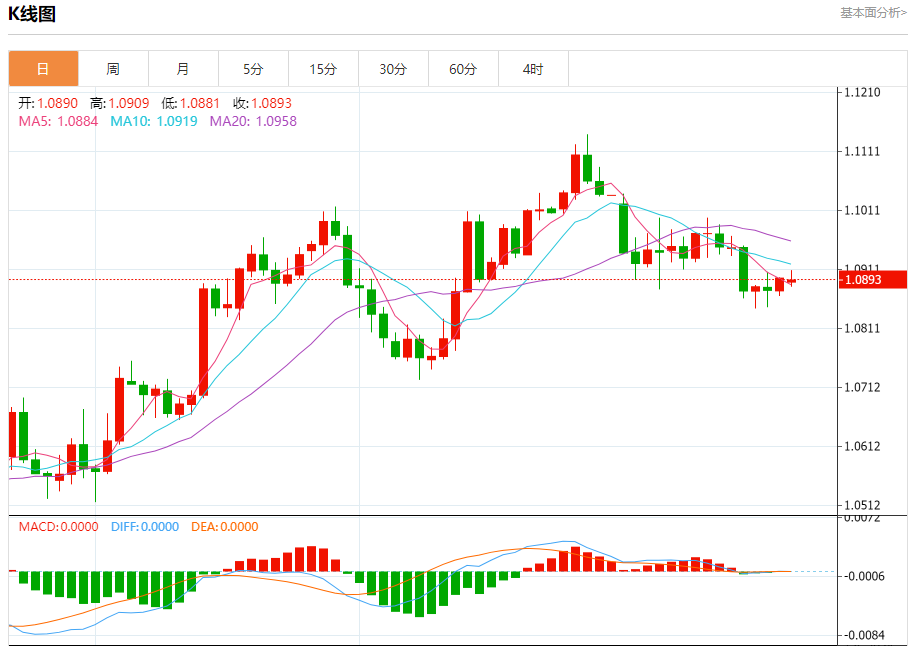
Task: Select the 日 daily chart tab
Action: tap(43, 69)
